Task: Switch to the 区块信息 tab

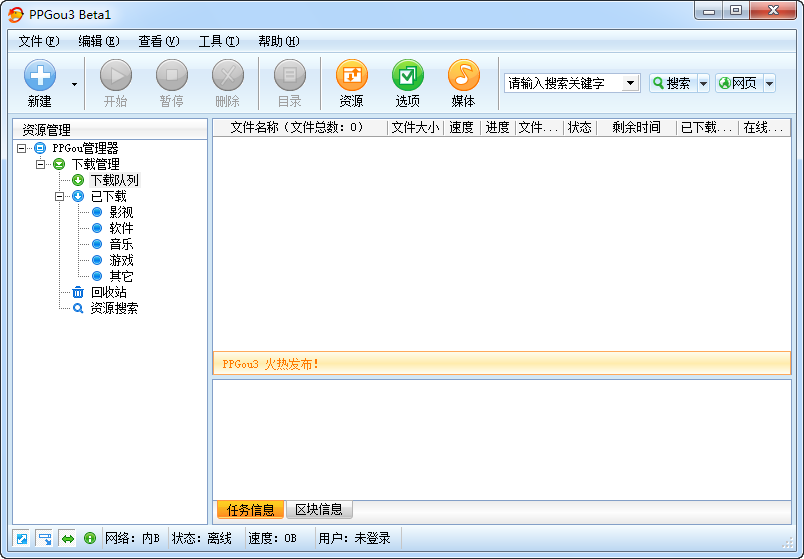Action: click(319, 510)
